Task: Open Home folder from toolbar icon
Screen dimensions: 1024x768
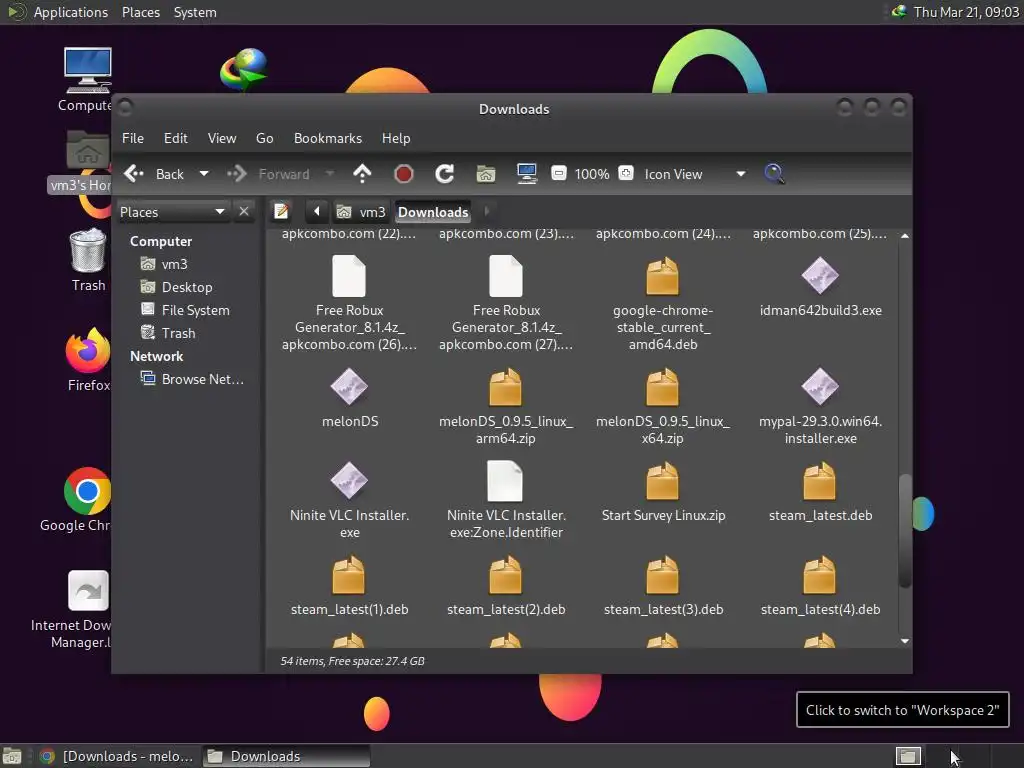Action: [486, 174]
